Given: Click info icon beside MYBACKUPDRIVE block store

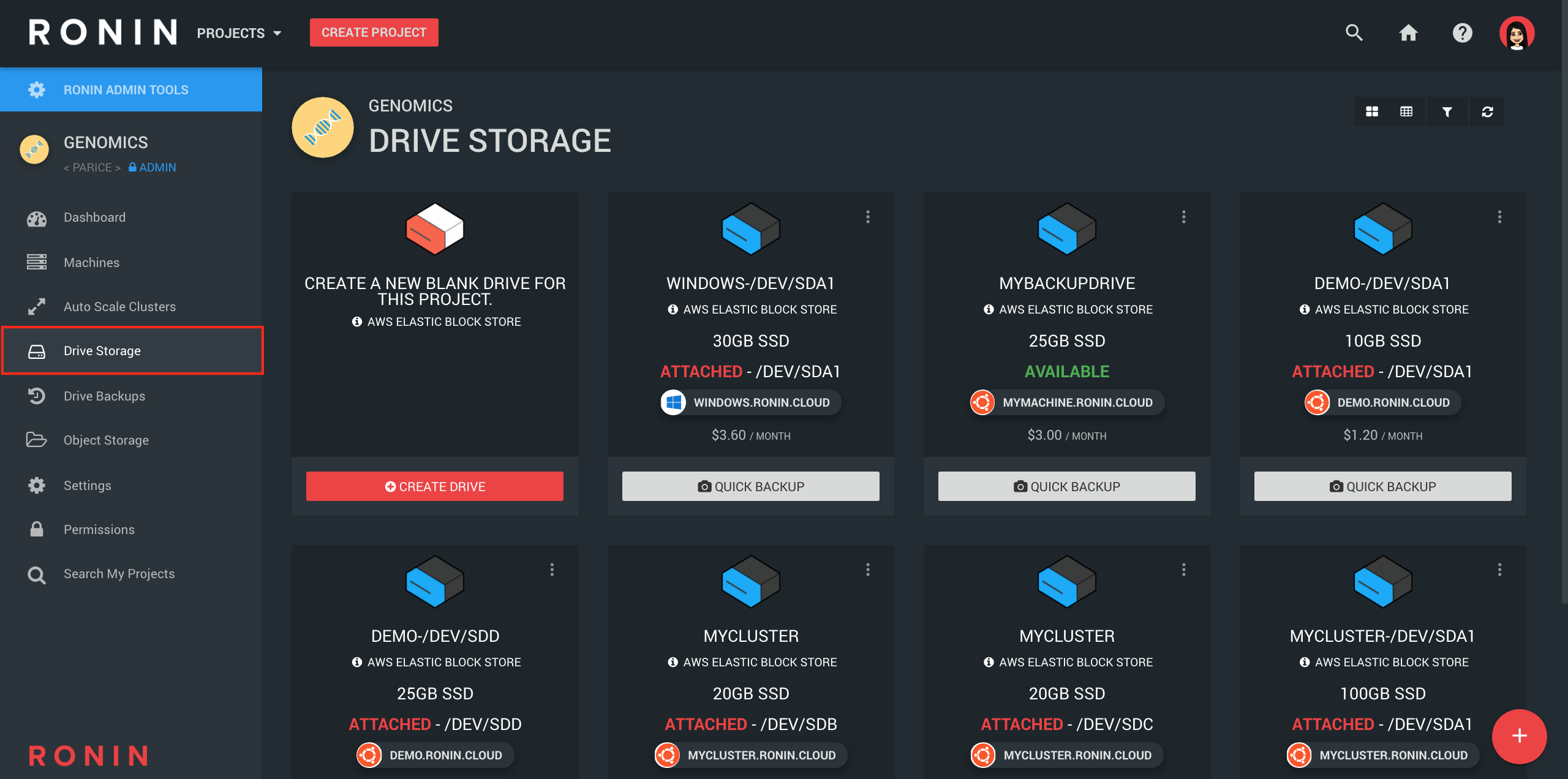Looking at the screenshot, I should [x=989, y=309].
